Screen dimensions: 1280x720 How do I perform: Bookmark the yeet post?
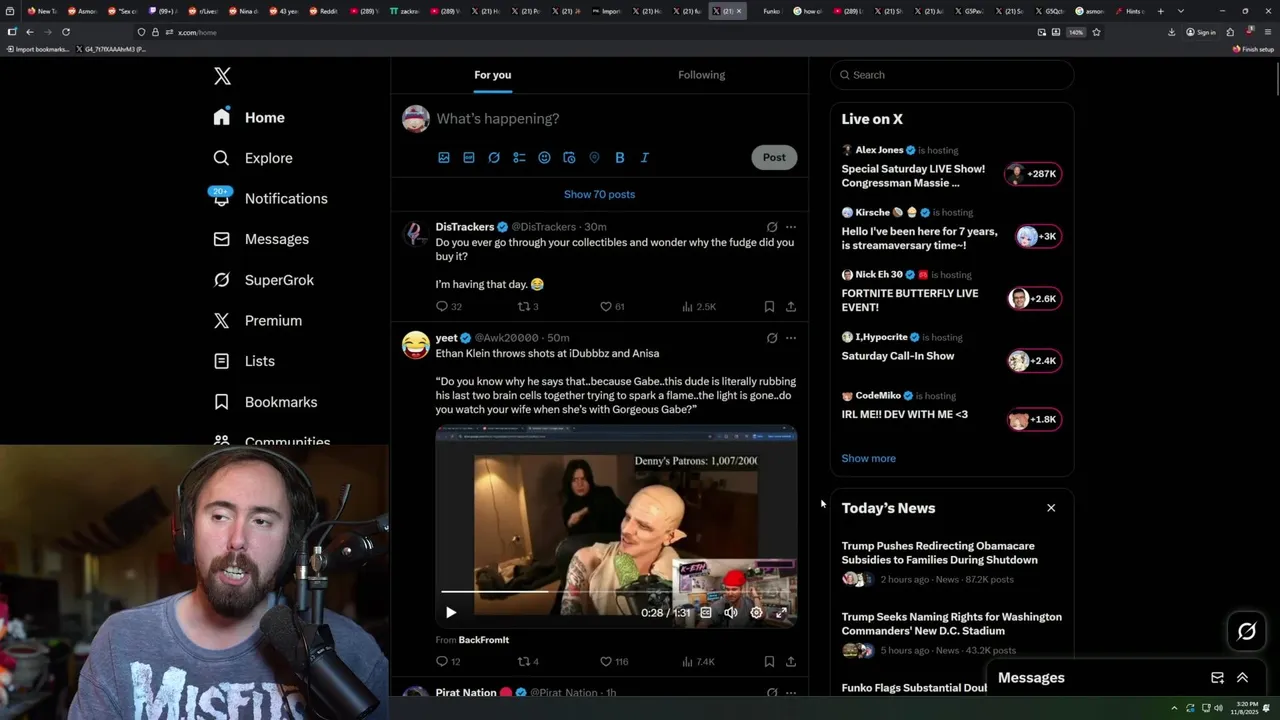coord(769,662)
